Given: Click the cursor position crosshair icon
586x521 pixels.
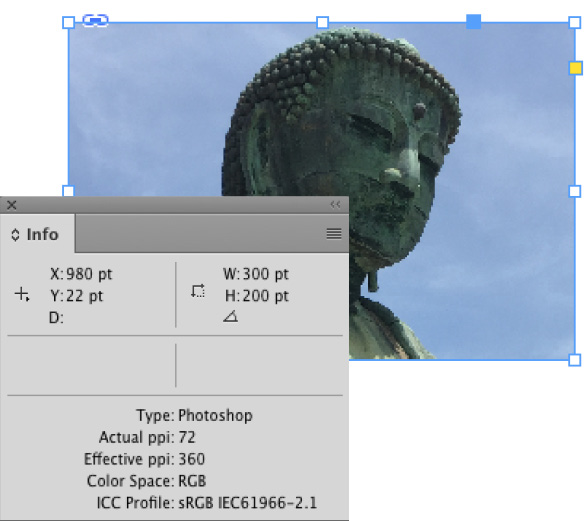Looking at the screenshot, I should [x=22, y=295].
